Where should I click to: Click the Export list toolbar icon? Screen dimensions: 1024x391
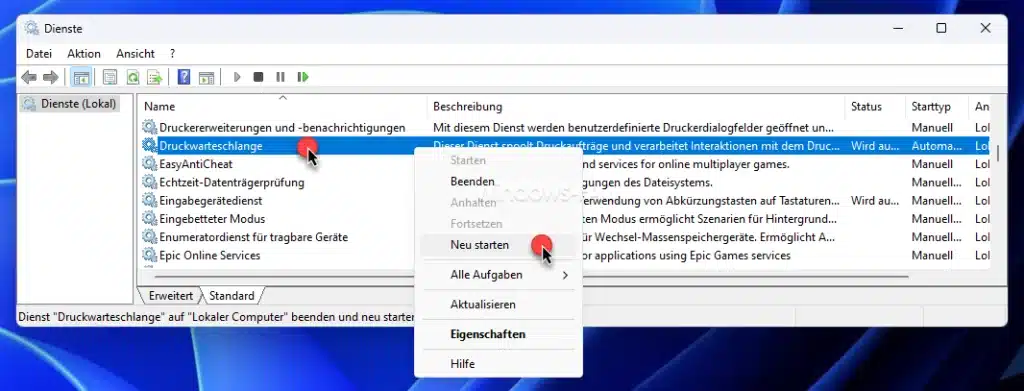154,77
